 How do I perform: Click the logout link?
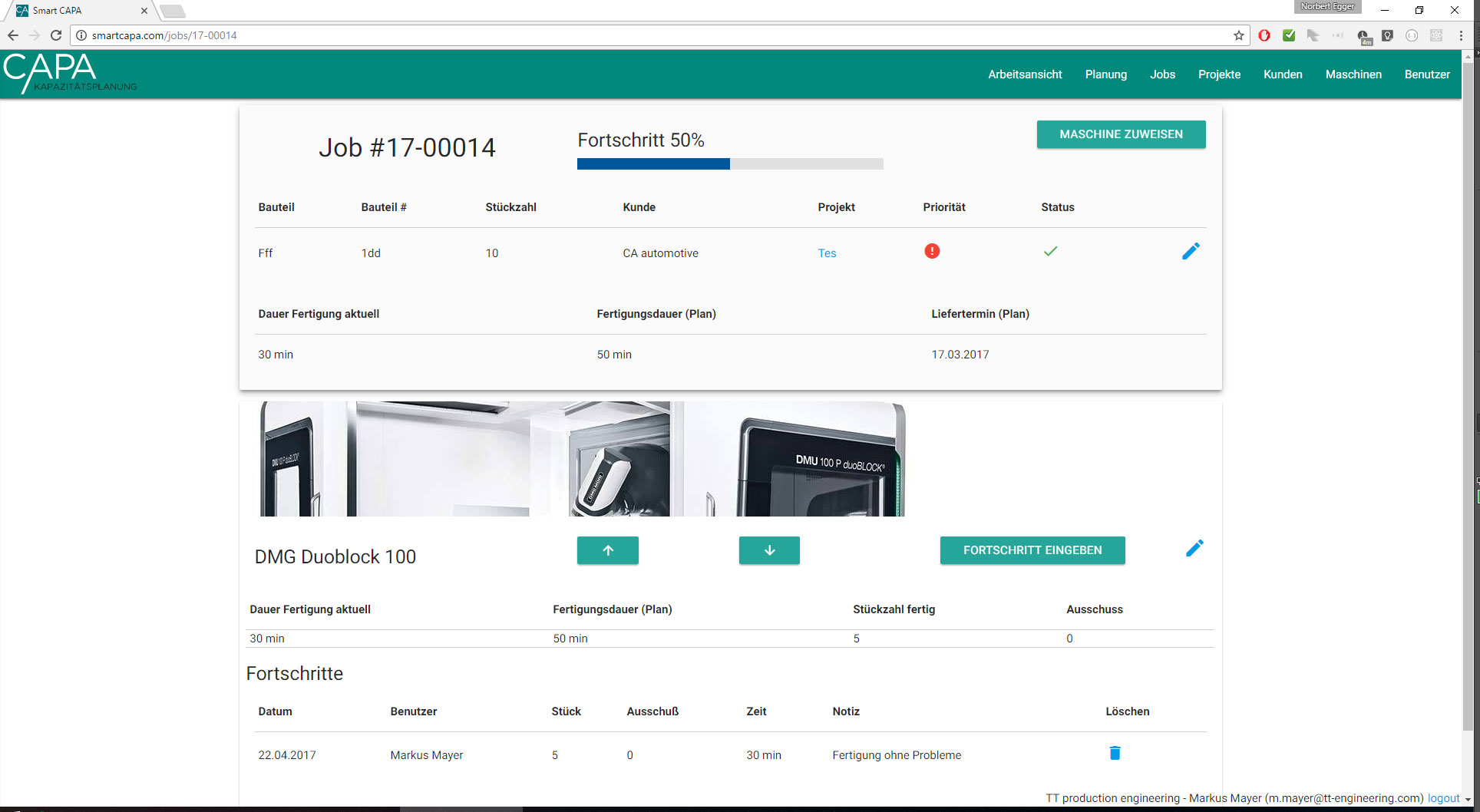tap(1443, 798)
